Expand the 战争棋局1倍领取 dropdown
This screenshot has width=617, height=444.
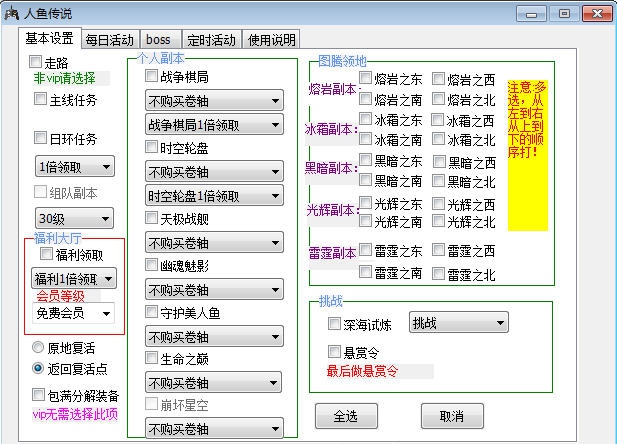[211, 124]
